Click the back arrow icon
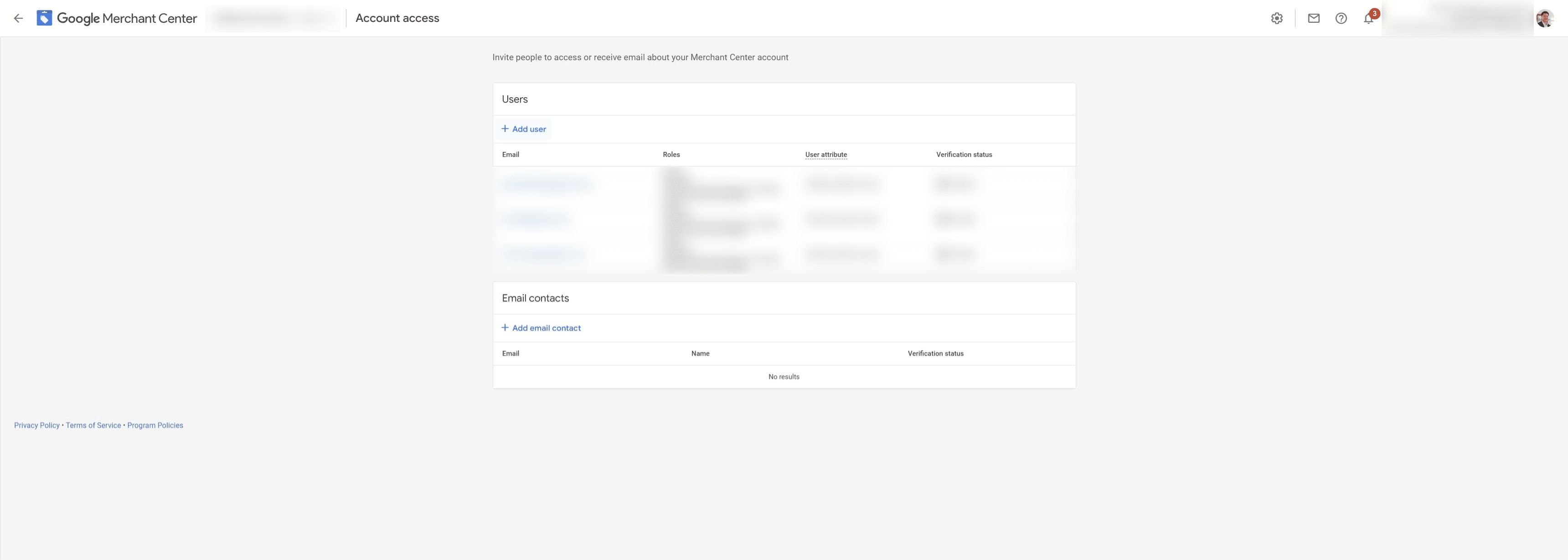This screenshot has width=1568, height=560. [18, 18]
